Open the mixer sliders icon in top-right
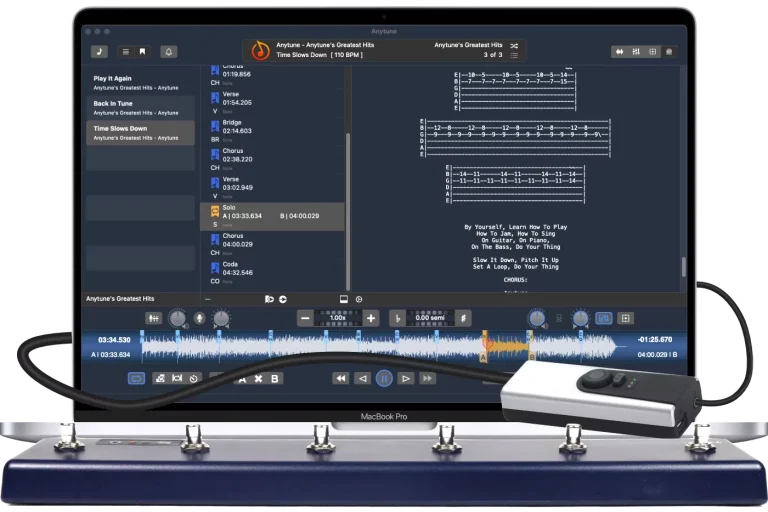Image resolution: width=768 pixels, height=512 pixels. (636, 51)
